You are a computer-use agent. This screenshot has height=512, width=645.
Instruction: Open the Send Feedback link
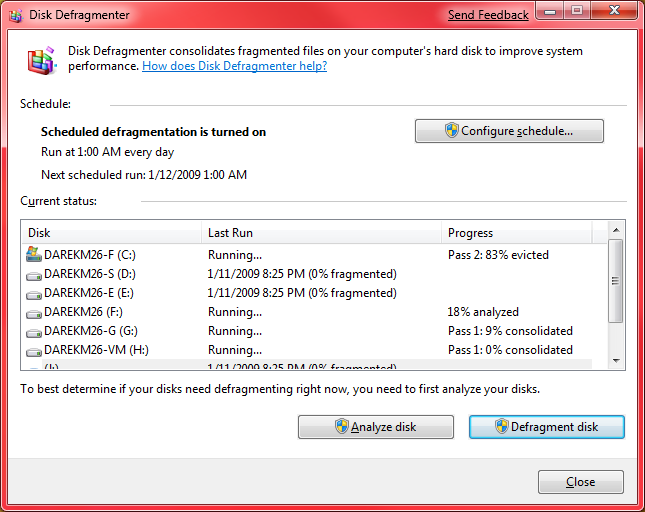tap(488, 15)
